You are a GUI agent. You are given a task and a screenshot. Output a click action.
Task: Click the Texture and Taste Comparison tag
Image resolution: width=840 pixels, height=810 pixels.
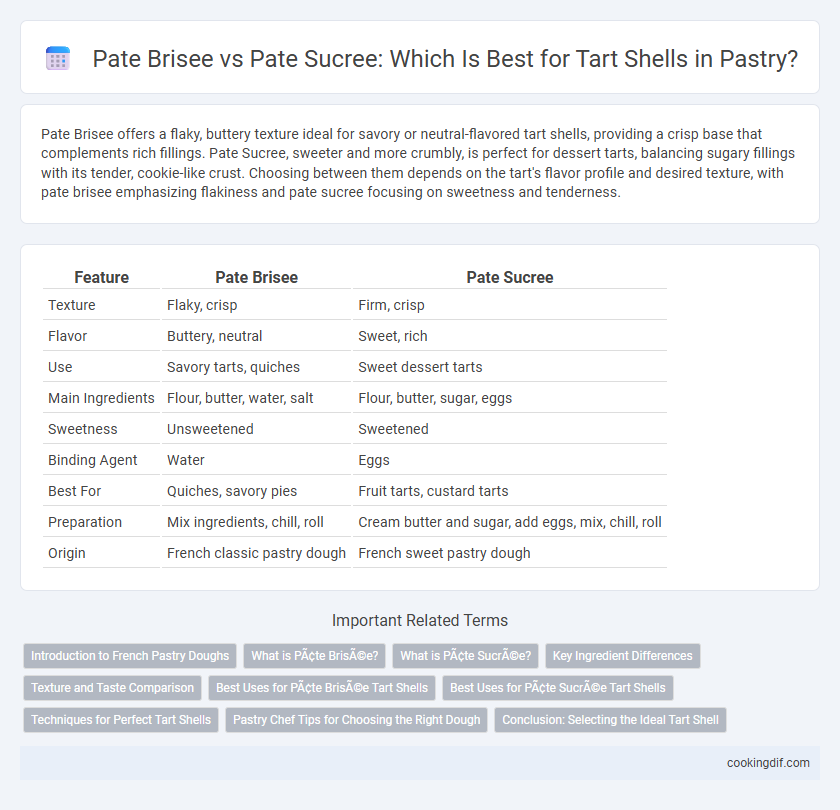pos(112,688)
